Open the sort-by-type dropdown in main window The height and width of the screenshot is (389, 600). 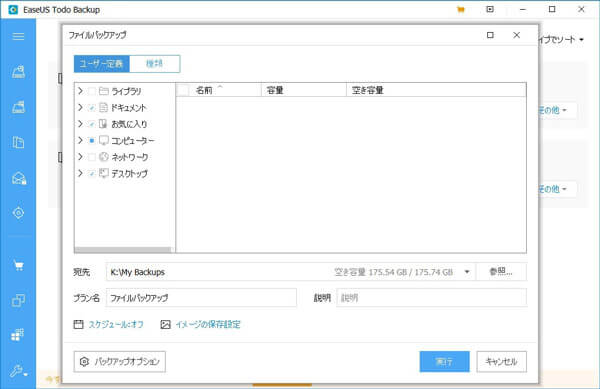[x=560, y=39]
